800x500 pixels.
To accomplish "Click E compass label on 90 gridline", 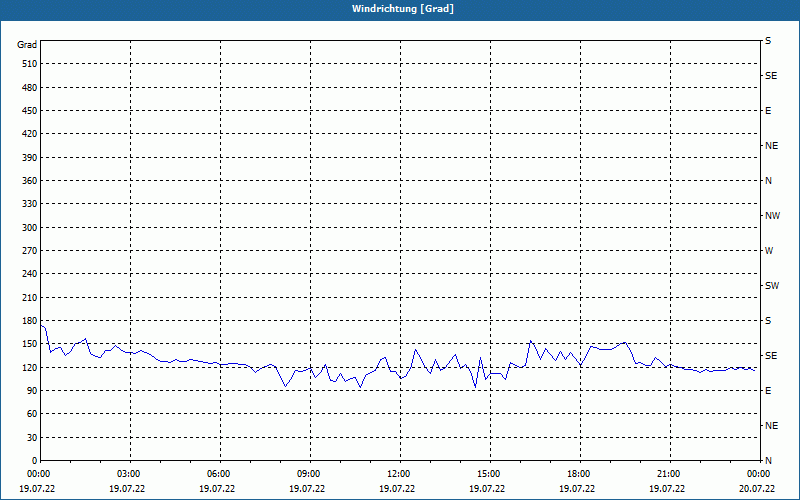I will tap(768, 391).
